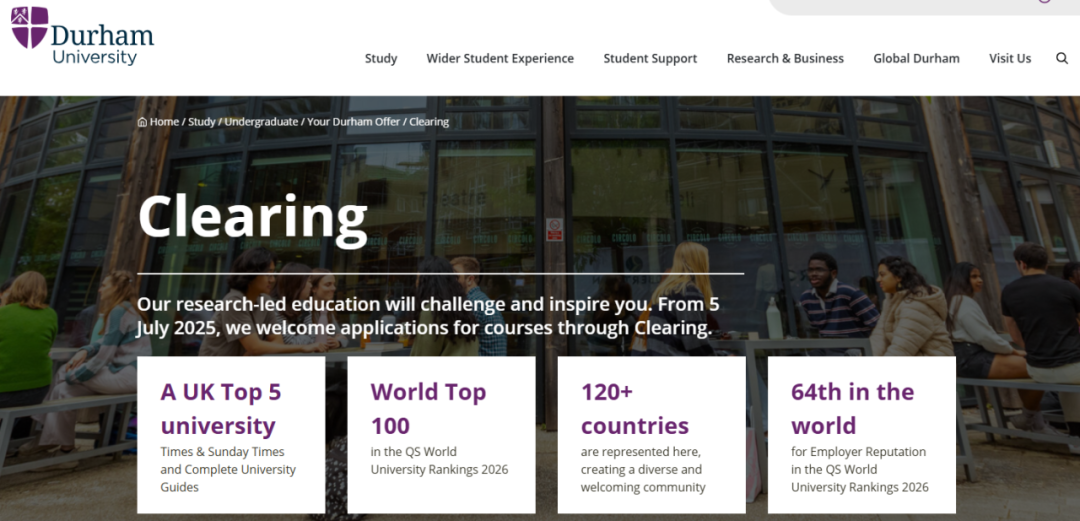Click 'are represented here' description text

(643, 469)
